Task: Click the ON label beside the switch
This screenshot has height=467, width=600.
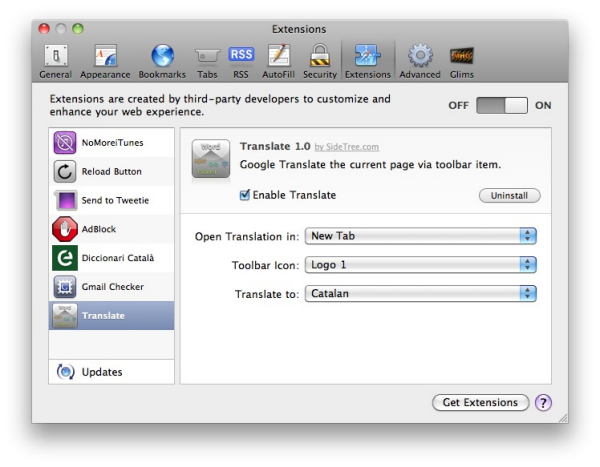Action: 543,105
